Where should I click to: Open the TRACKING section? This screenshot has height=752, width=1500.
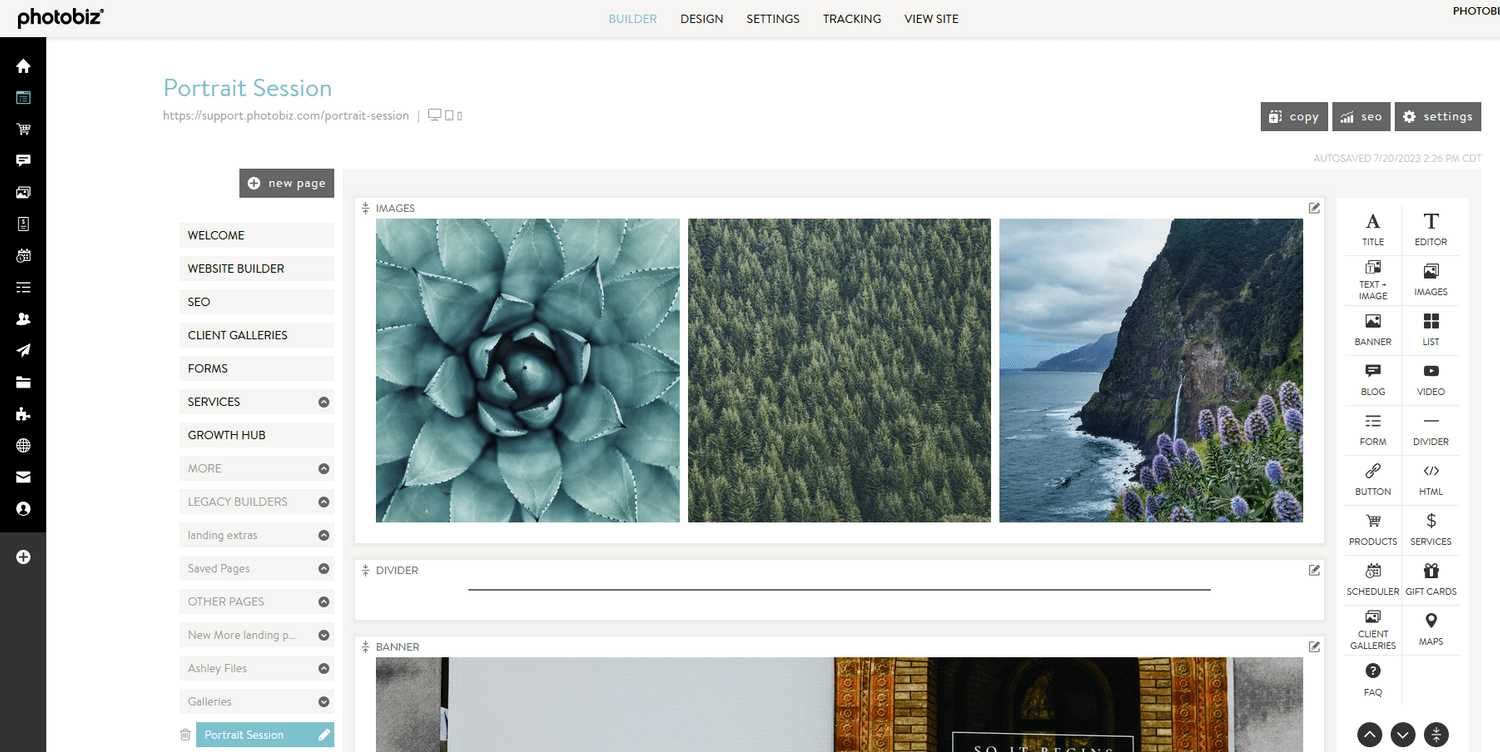(x=851, y=18)
